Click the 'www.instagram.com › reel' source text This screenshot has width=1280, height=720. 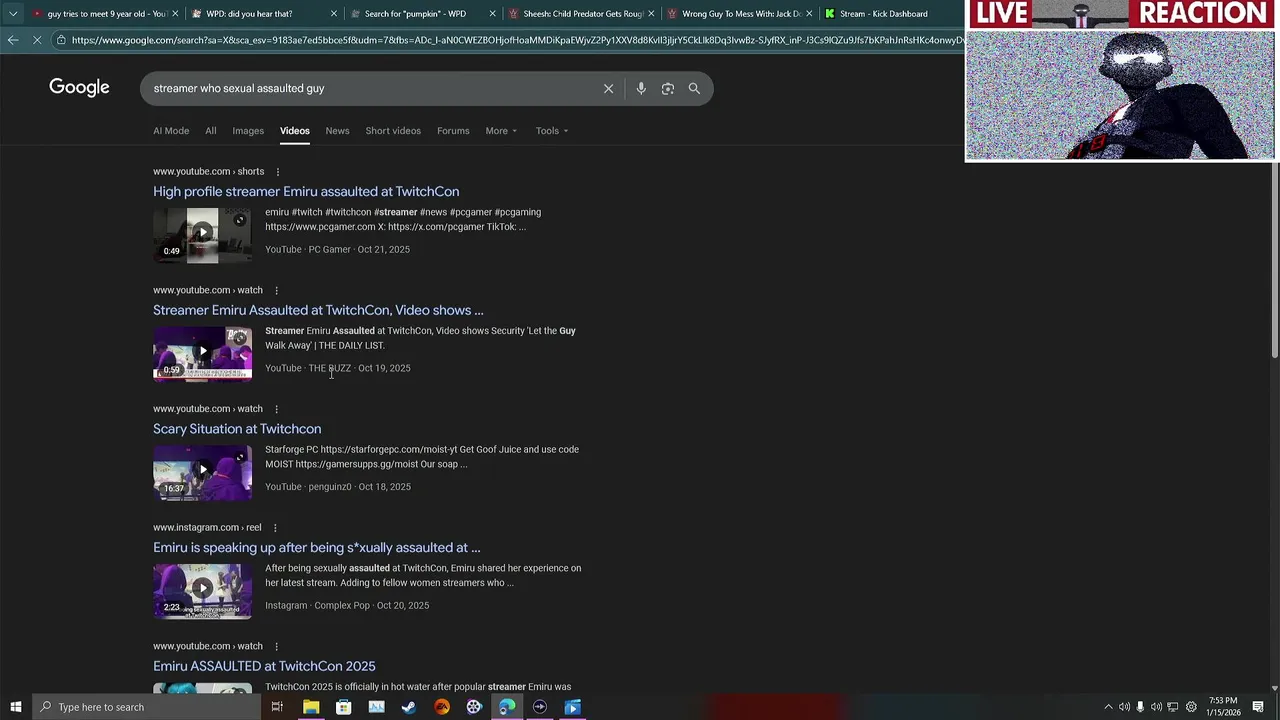(x=207, y=528)
